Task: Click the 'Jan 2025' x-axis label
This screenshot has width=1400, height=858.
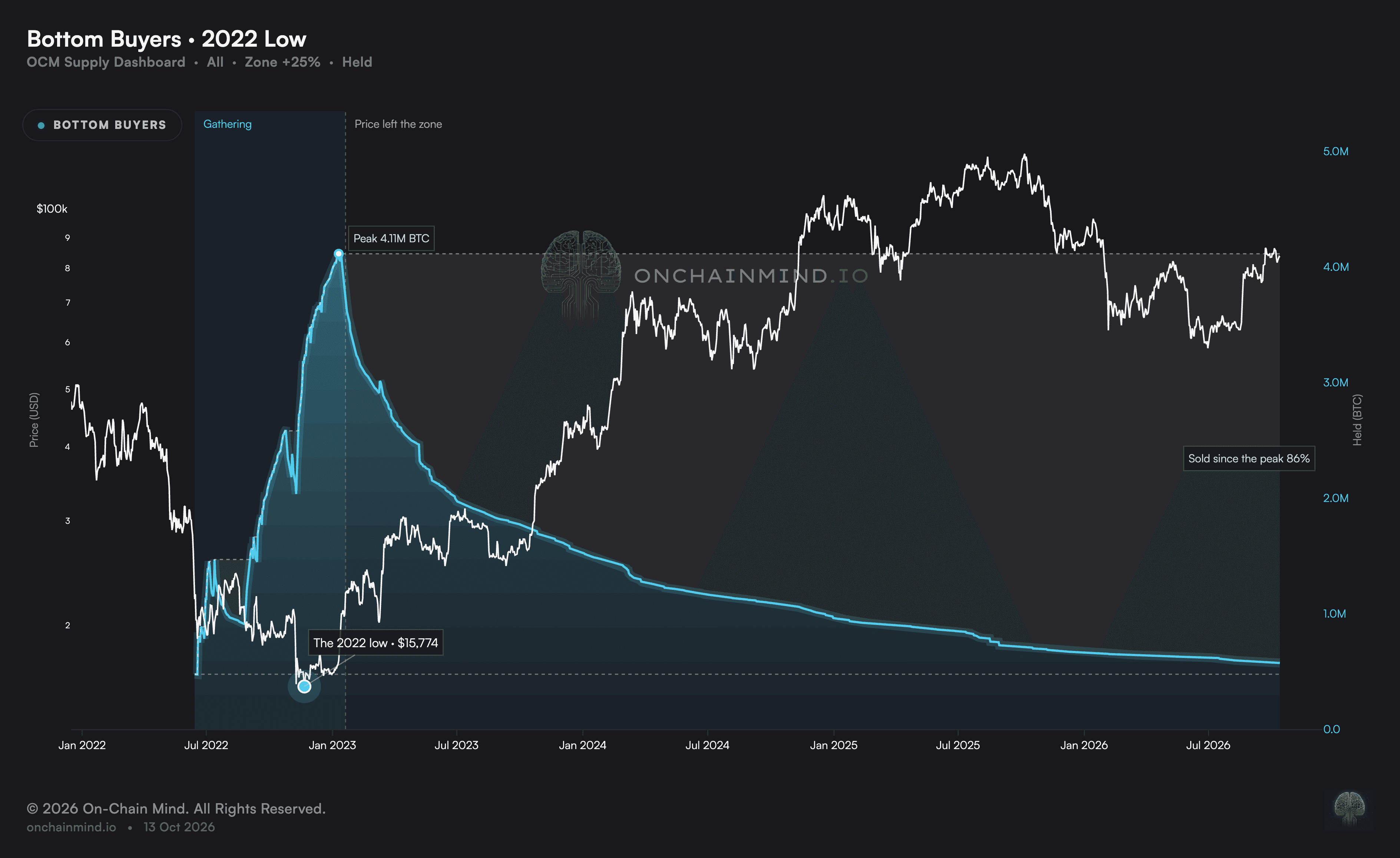Action: point(834,745)
